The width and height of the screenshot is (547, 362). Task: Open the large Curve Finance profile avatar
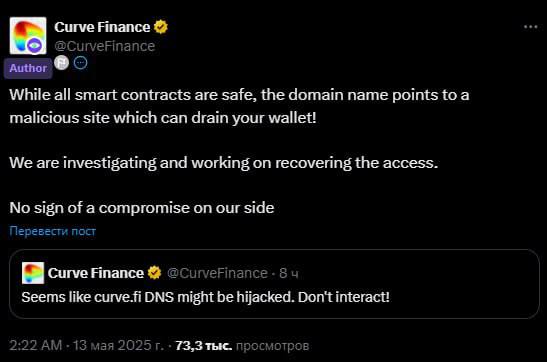click(x=28, y=36)
